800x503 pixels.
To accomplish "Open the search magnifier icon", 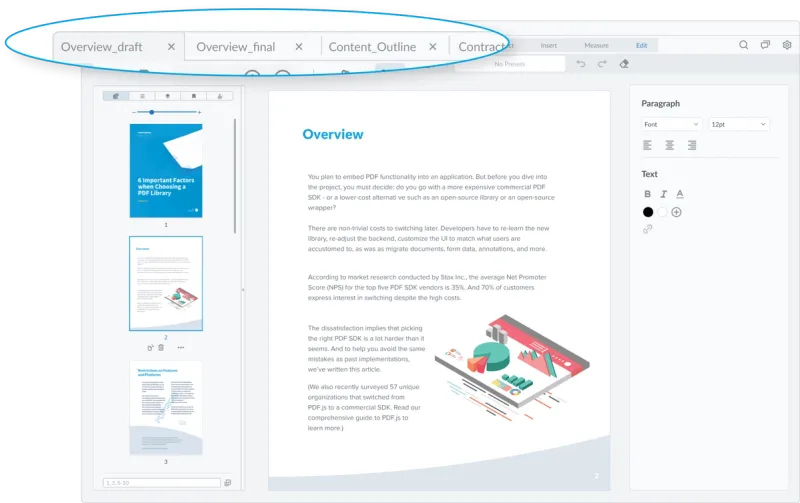I will coord(743,45).
